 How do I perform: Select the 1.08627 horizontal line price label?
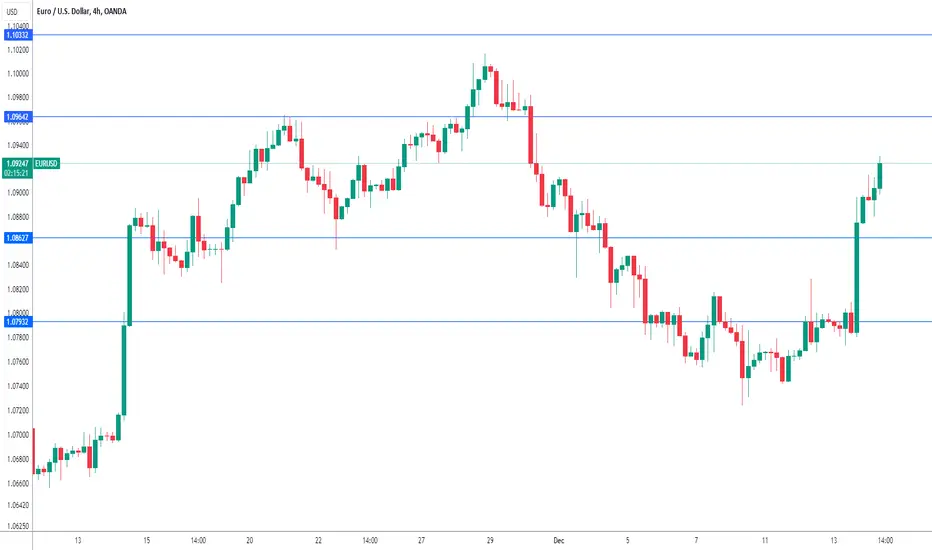[x=17, y=238]
